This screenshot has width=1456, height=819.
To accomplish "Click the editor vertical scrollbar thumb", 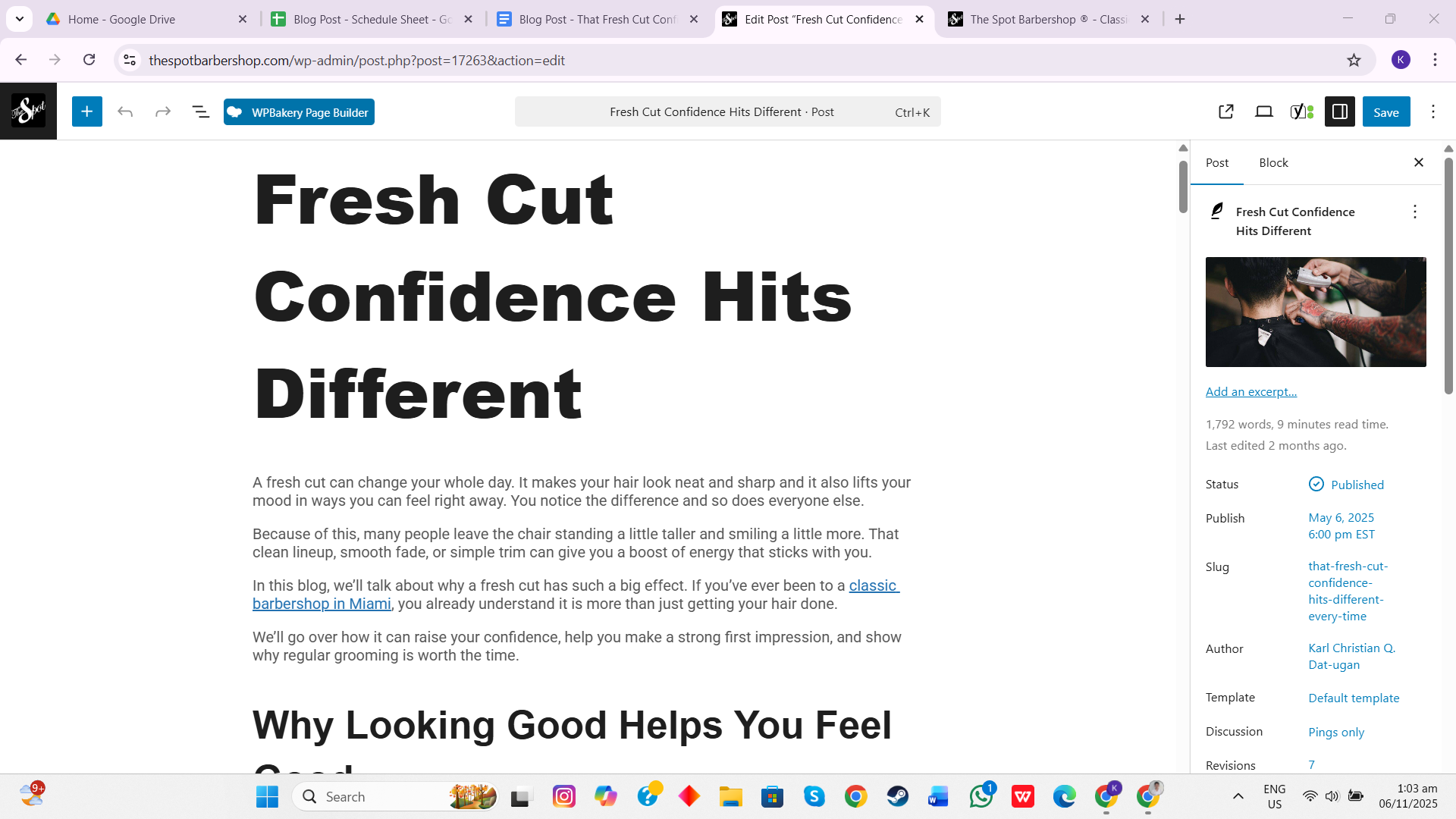I will click(1183, 186).
